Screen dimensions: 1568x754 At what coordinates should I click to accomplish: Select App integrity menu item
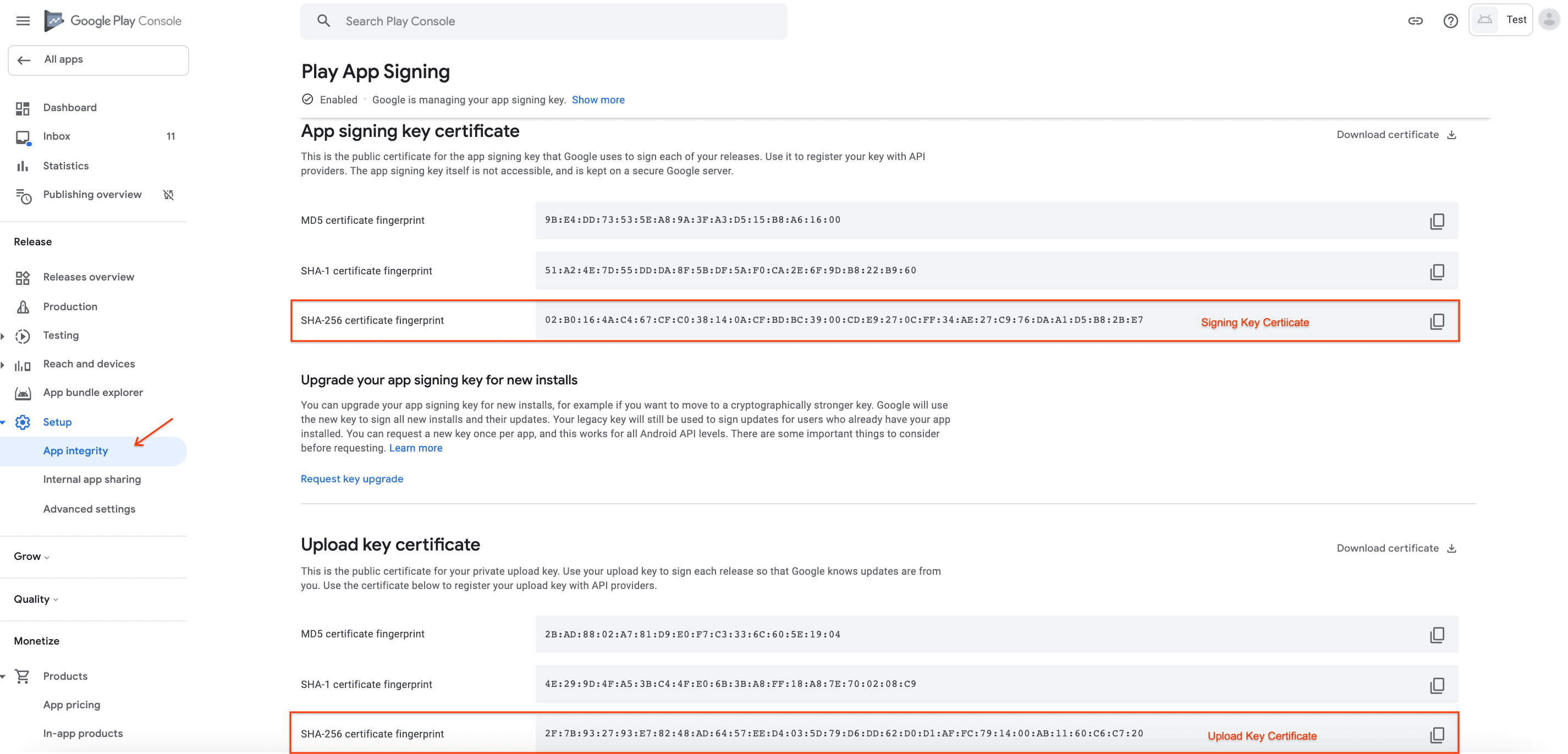tap(75, 450)
